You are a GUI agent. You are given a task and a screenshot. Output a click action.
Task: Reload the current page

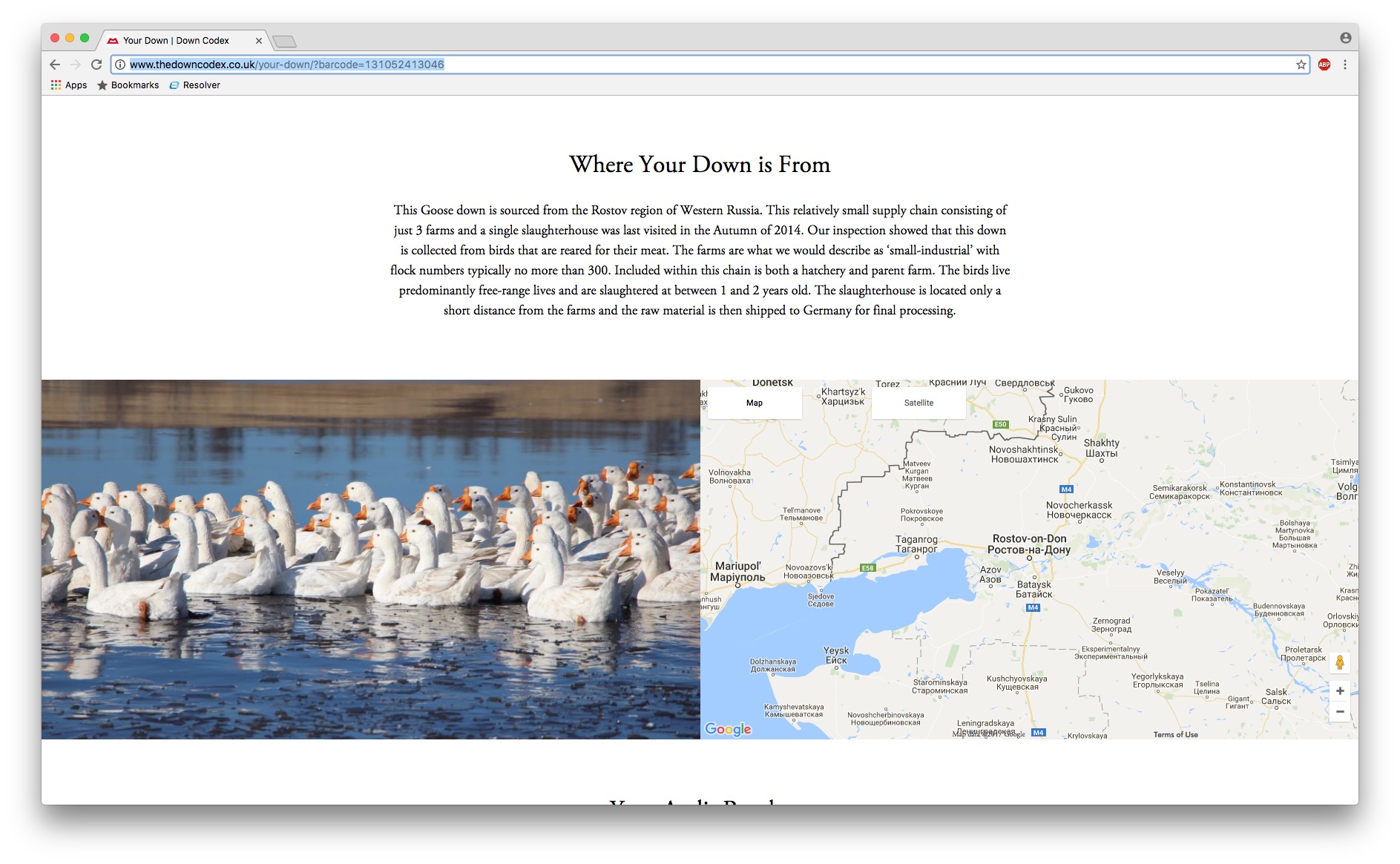click(x=96, y=65)
